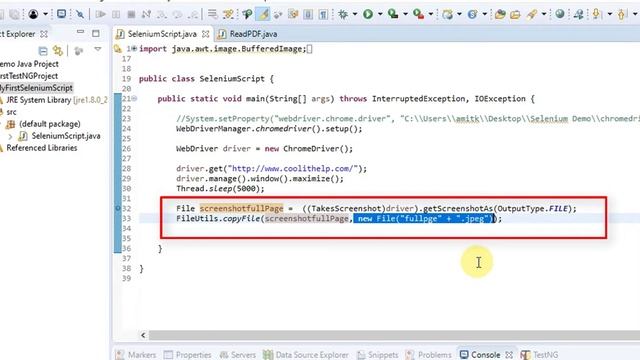Click the Disconnect debug icon

[x=146, y=15]
